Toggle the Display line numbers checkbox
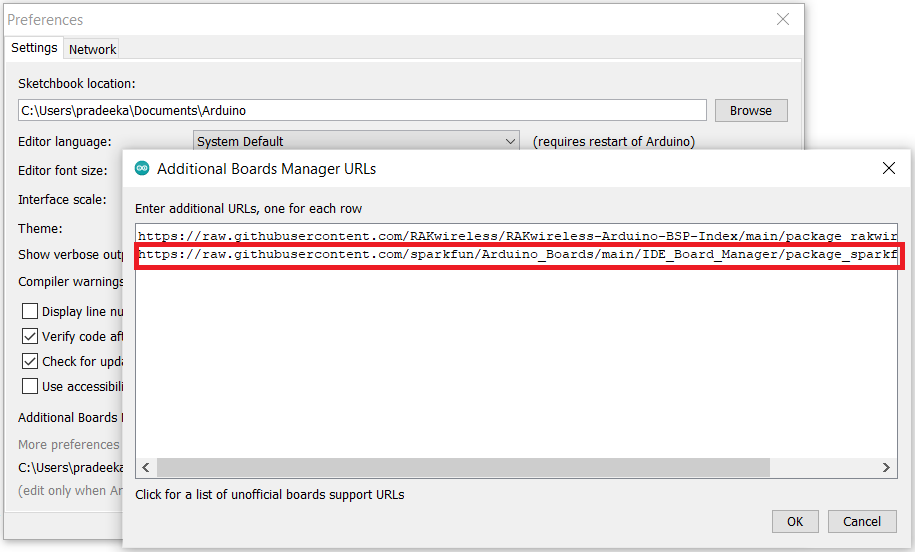Image resolution: width=915 pixels, height=552 pixels. 30,312
